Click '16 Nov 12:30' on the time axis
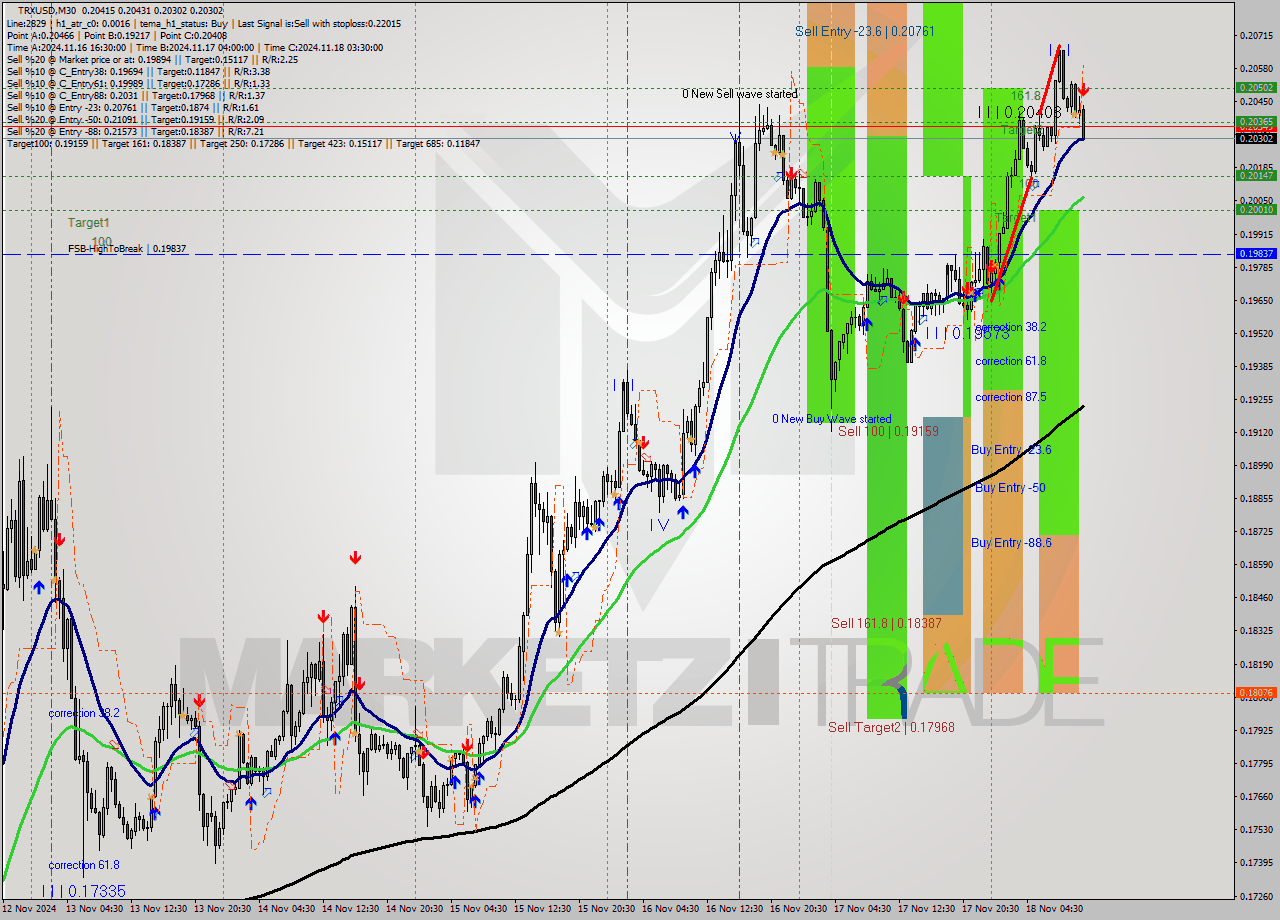This screenshot has width=1280, height=920. pyautogui.click(x=735, y=909)
